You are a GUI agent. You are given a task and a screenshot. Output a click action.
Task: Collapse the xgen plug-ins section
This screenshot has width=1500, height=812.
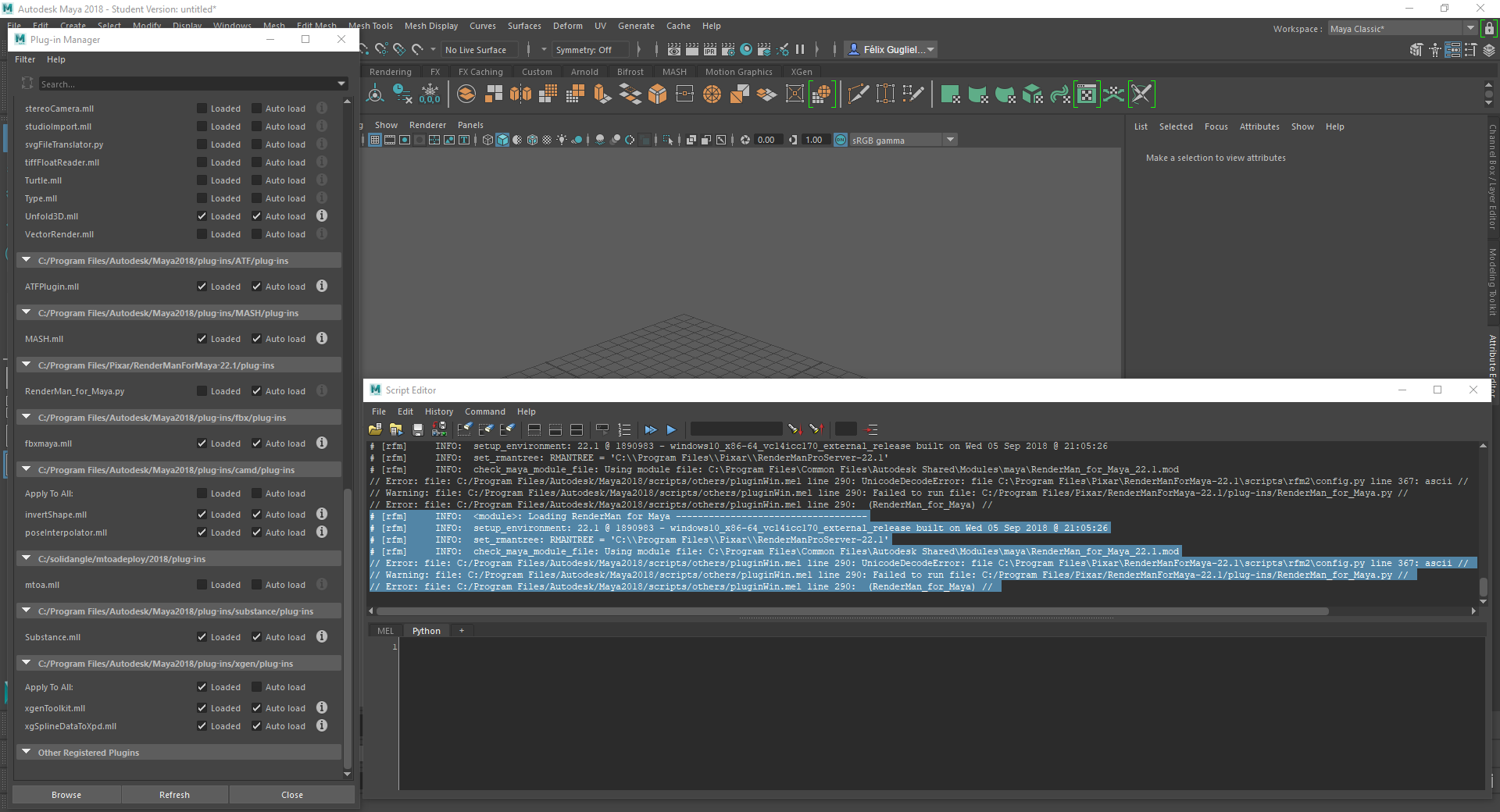coord(24,663)
